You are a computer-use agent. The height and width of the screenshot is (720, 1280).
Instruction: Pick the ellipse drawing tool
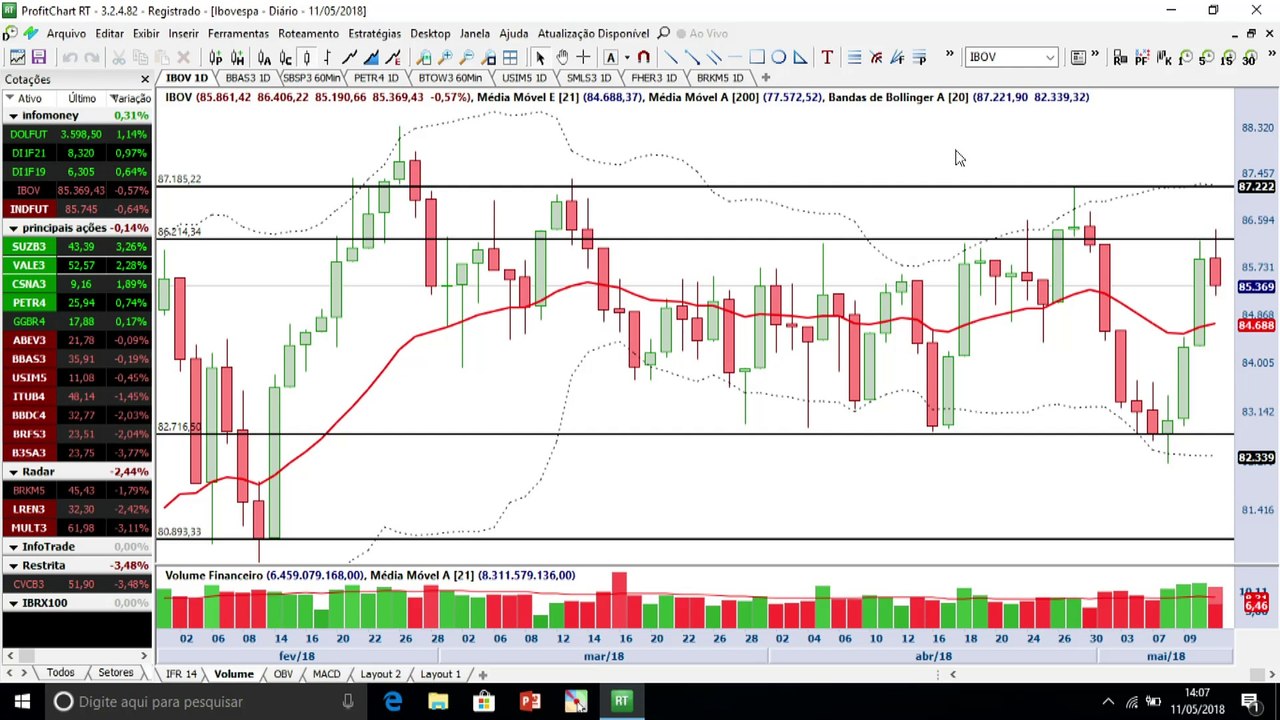pyautogui.click(x=779, y=57)
